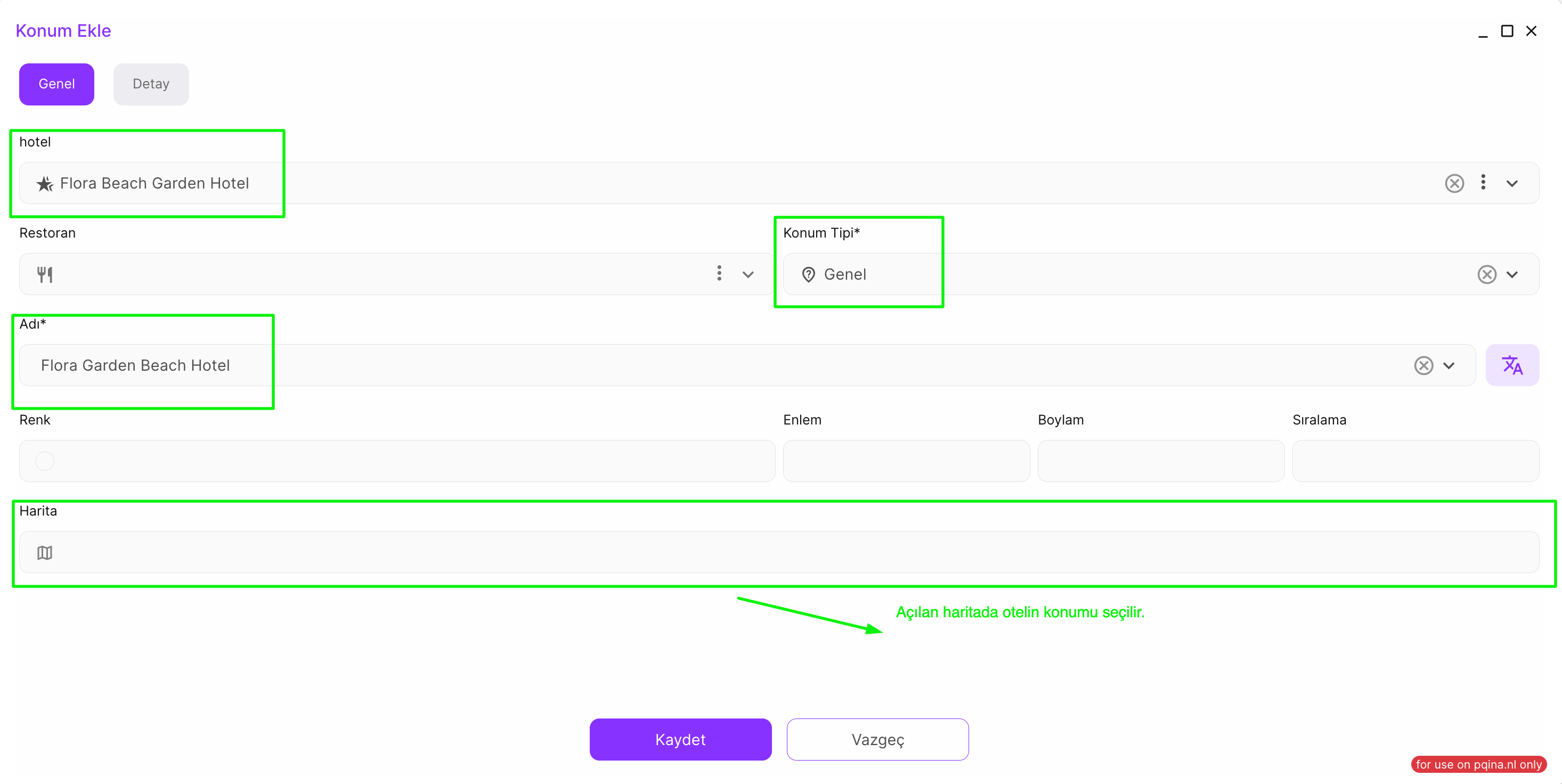Click the star icon in hotel field
Screen dimensions: 1562x784
click(x=45, y=184)
